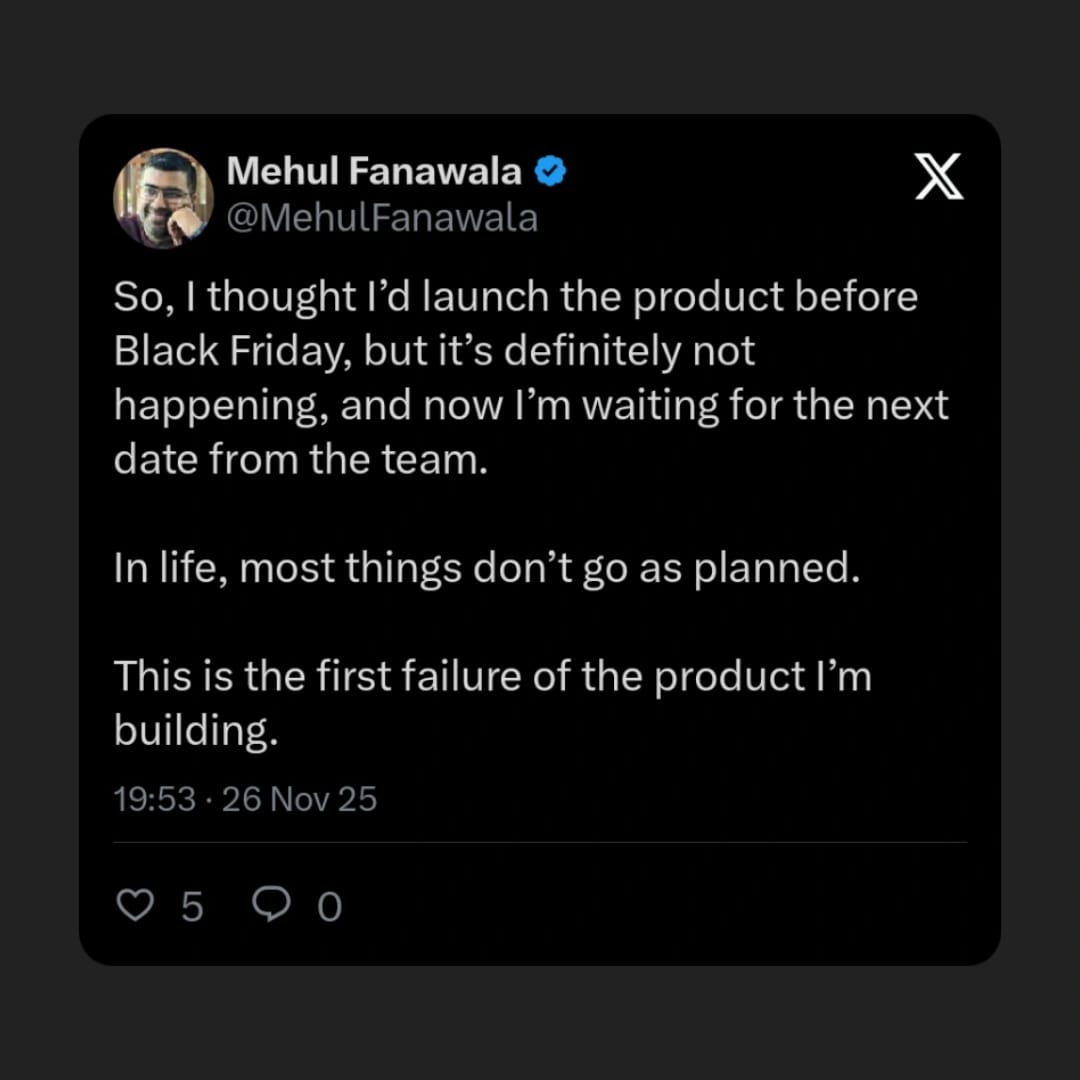The image size is (1080, 1080).
Task: Reply using the speech bubble icon
Action: point(270,905)
